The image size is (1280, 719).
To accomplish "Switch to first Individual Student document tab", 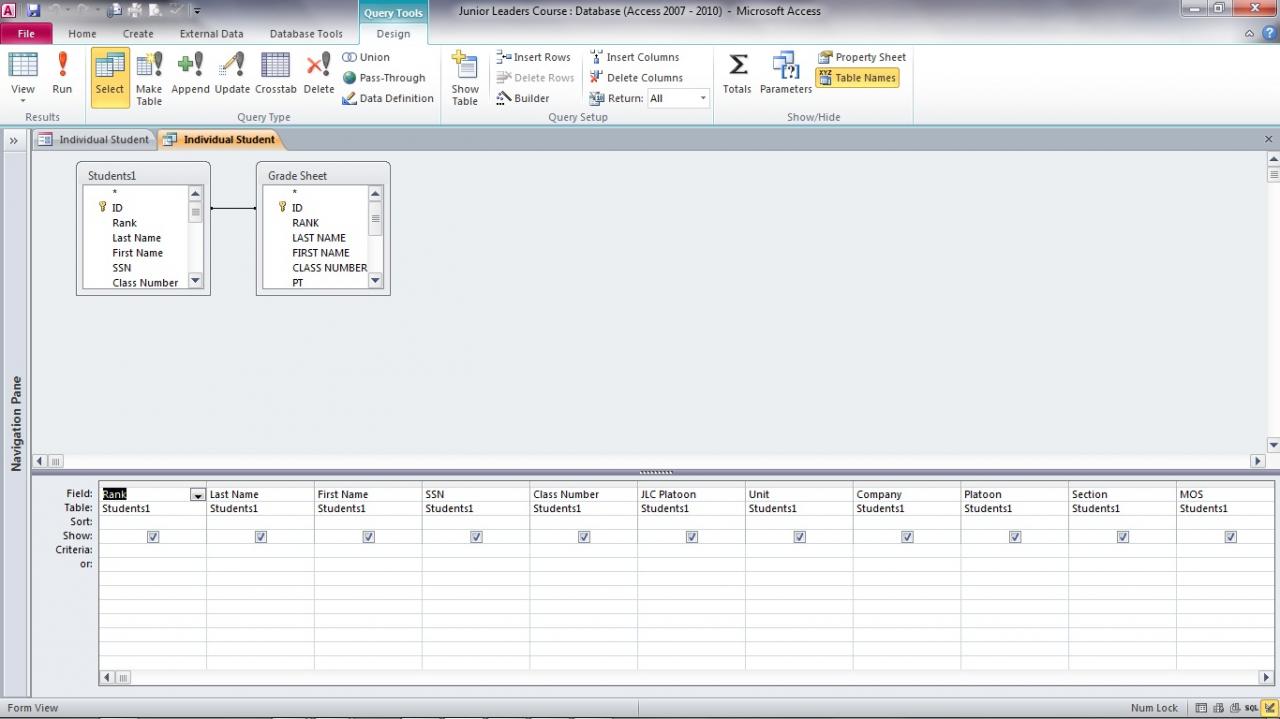I will 93,140.
